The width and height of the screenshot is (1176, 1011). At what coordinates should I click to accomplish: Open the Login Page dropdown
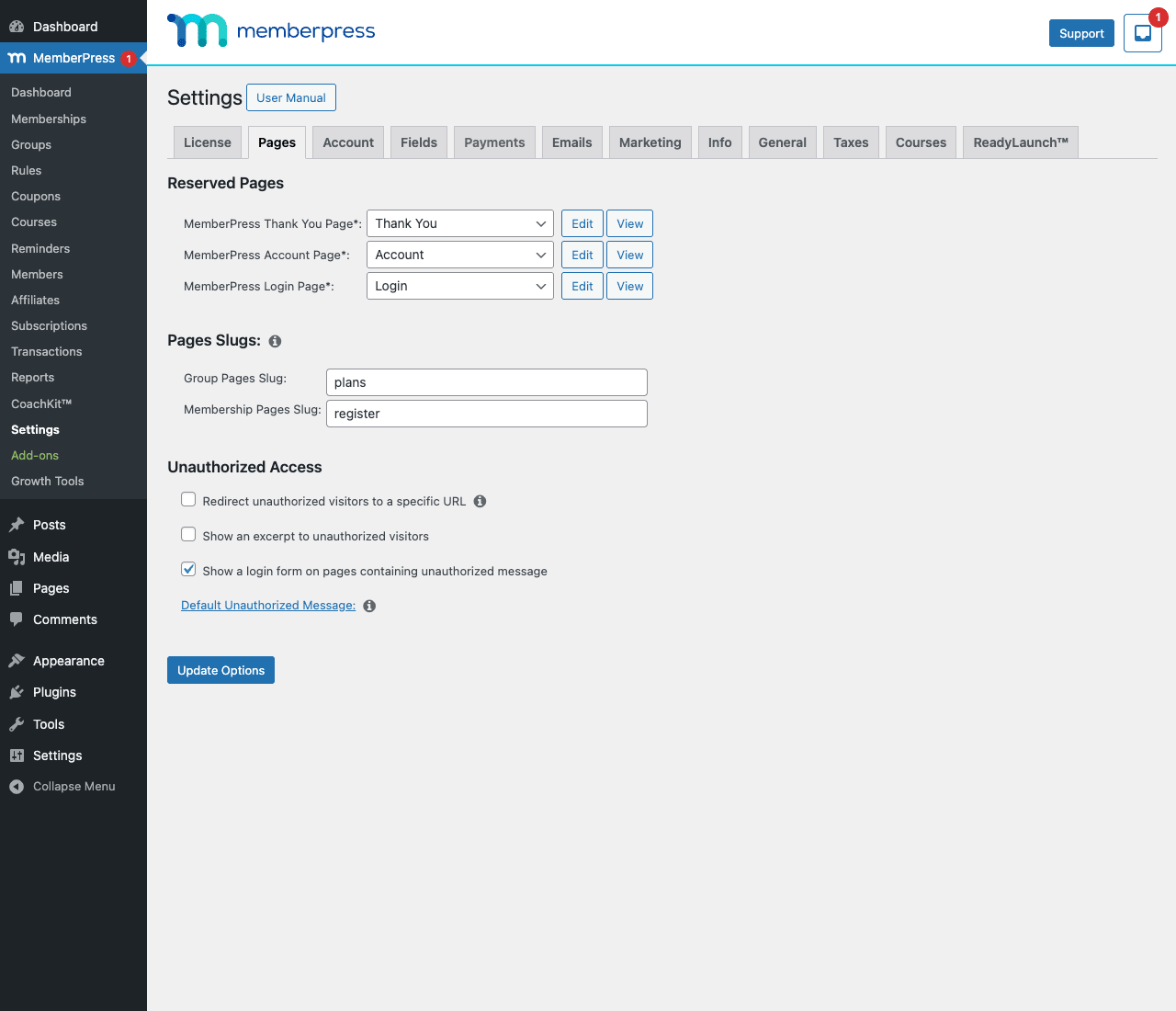coord(460,286)
